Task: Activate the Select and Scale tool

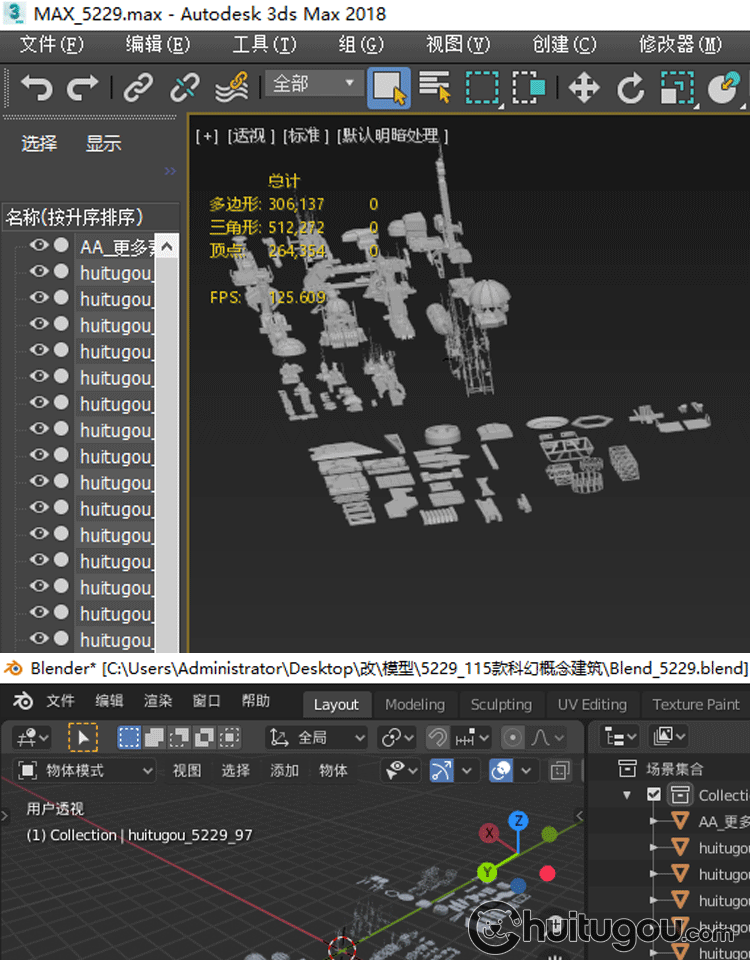Action: (x=677, y=88)
